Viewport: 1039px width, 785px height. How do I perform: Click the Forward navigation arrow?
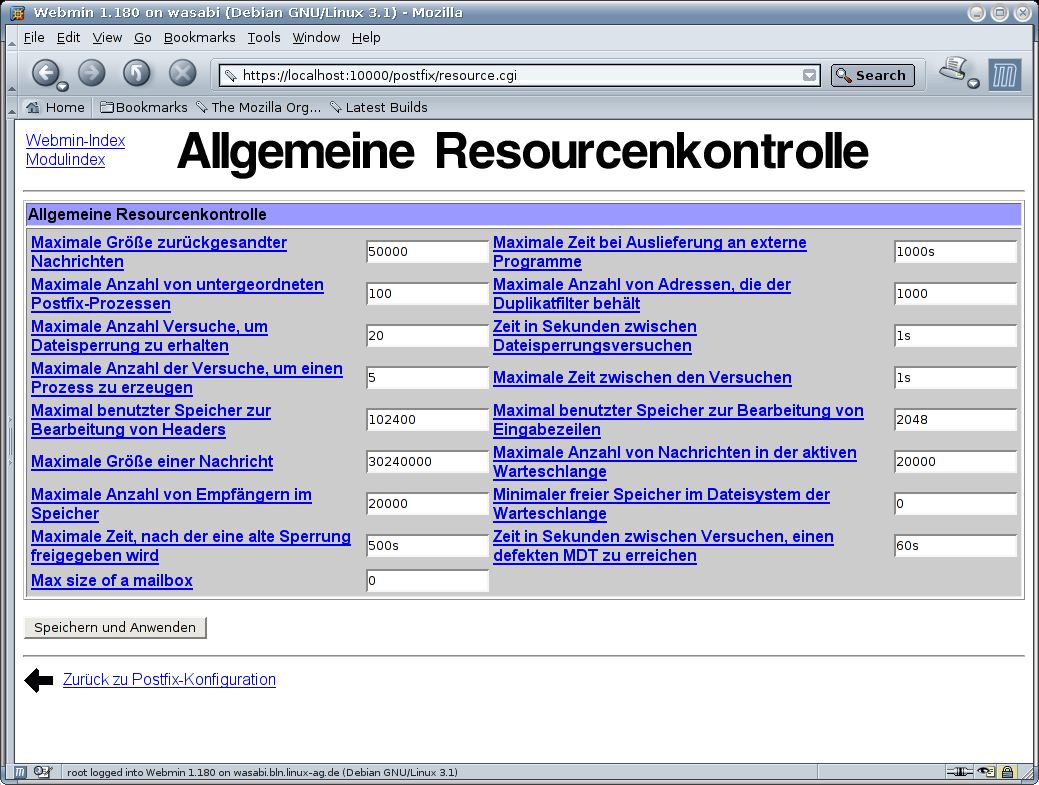(x=91, y=73)
